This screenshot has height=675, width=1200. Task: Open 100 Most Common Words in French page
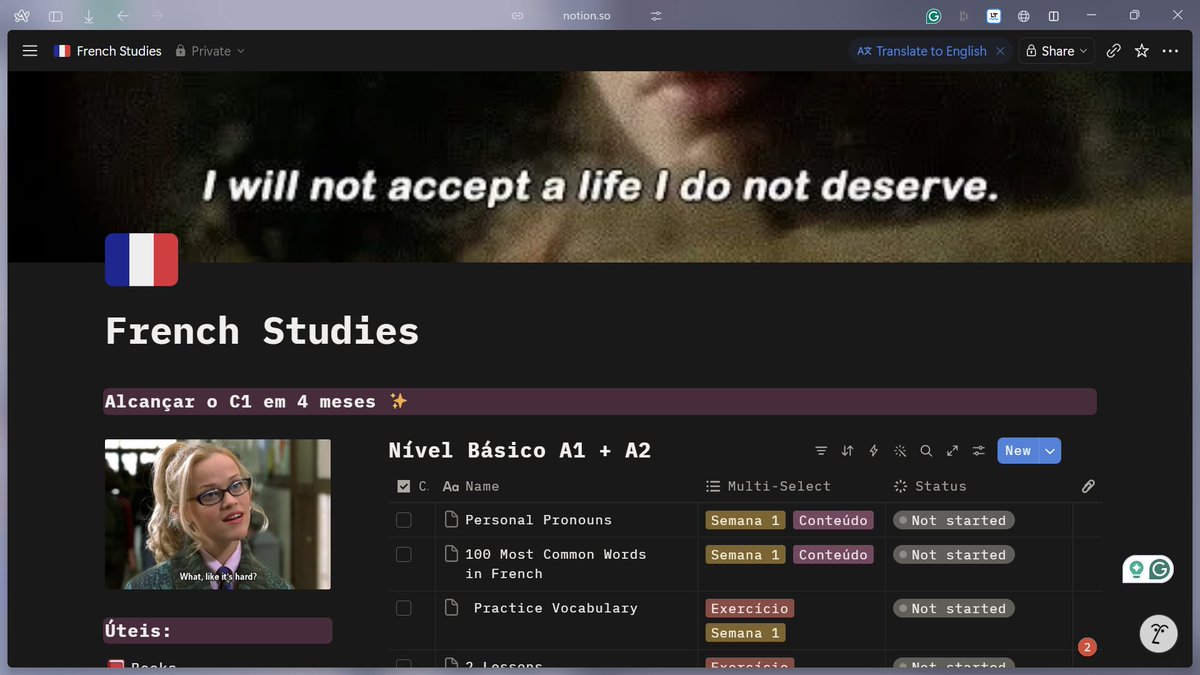555,564
